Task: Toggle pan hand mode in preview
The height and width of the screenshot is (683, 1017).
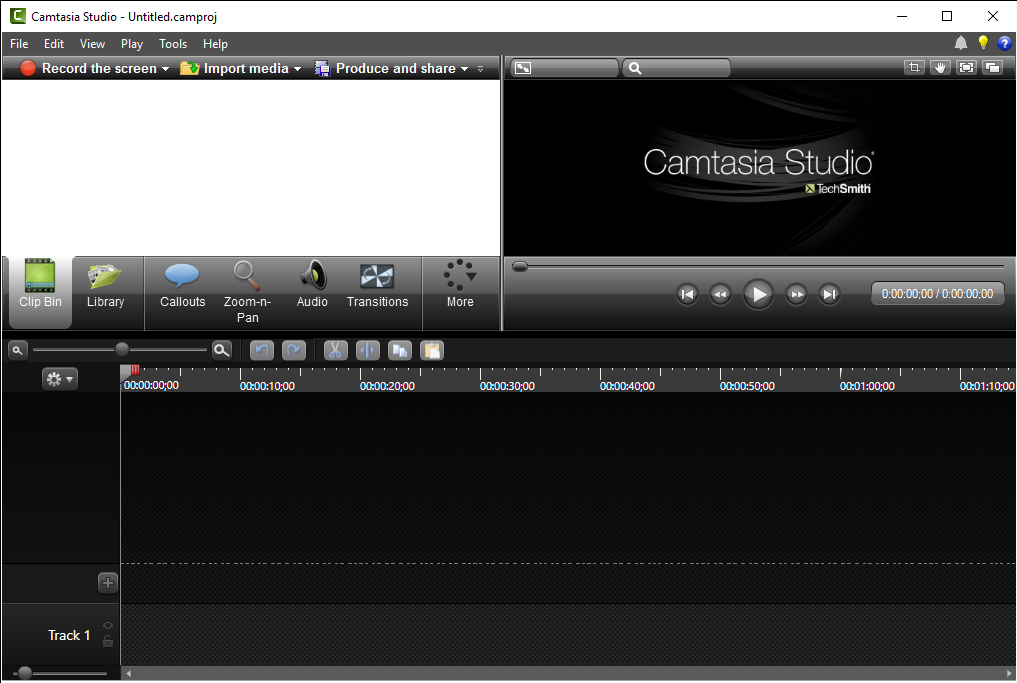Action: coord(940,67)
